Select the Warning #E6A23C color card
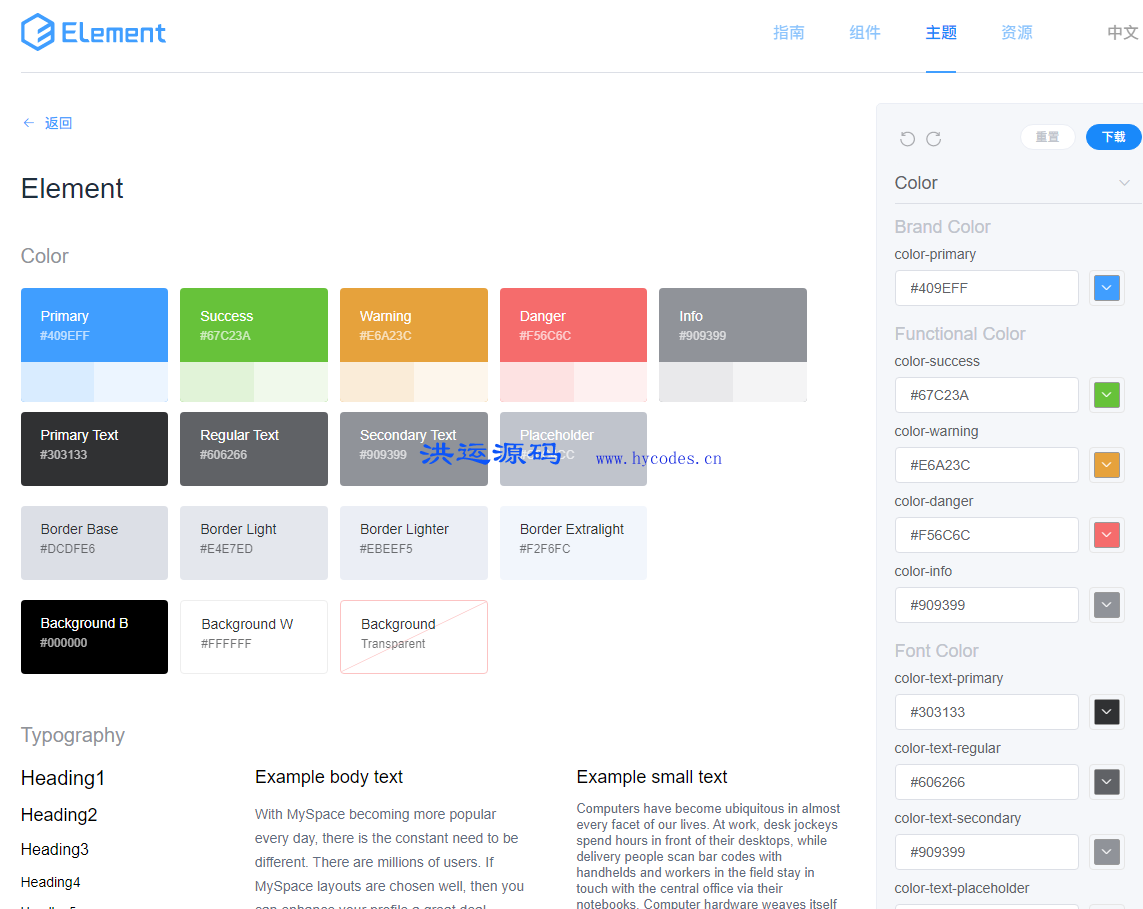The image size is (1143, 909). (x=413, y=345)
